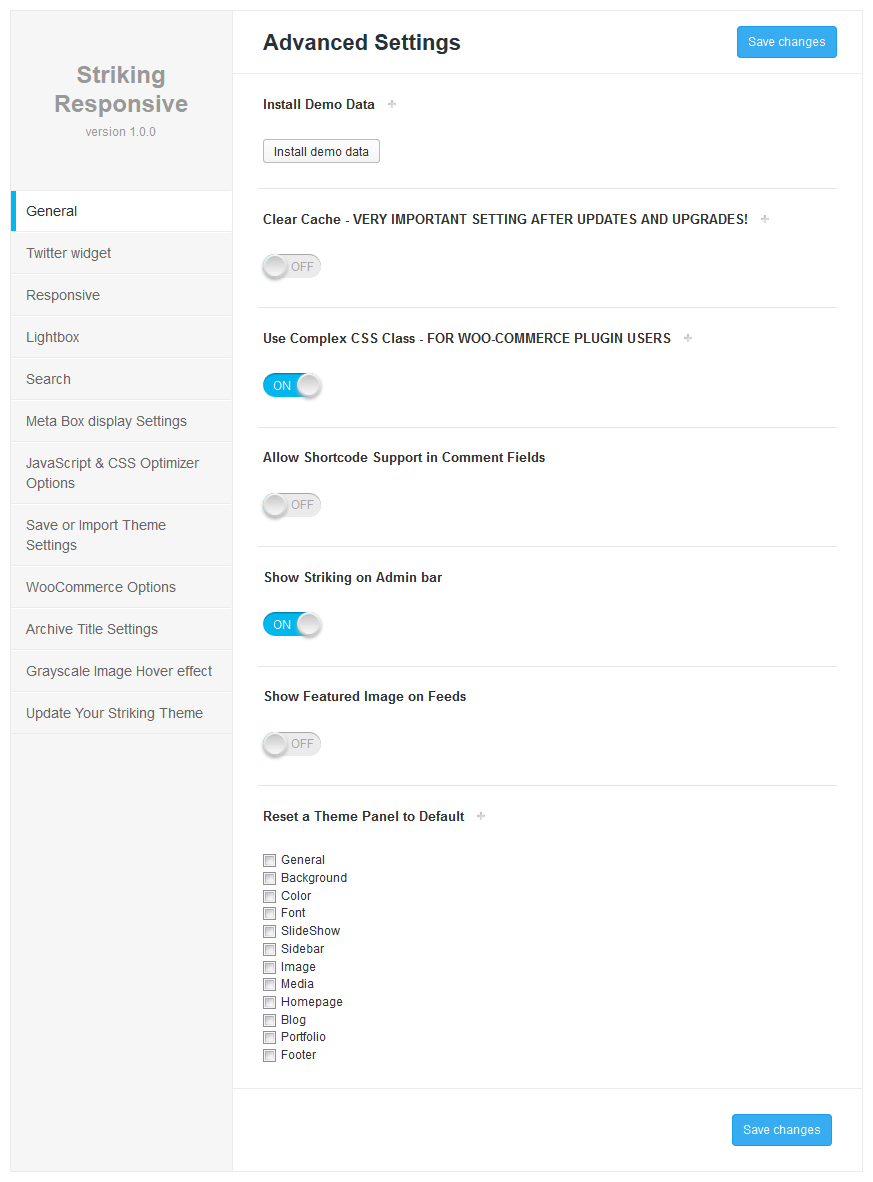Click the top Save changes button
This screenshot has width=873, height=1182.
[x=786, y=42]
